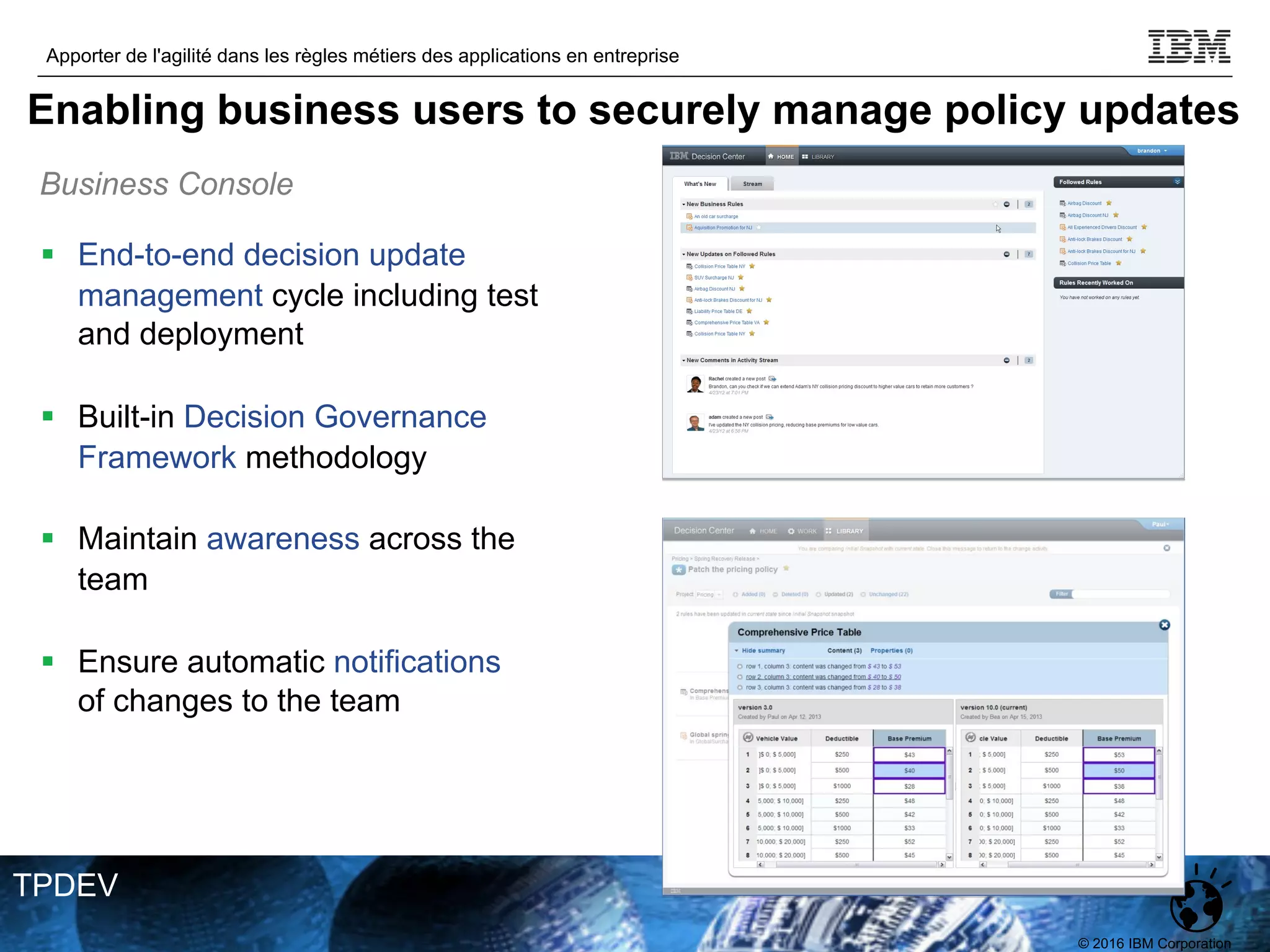Click the minus icon in New Updates on Followed Rules header

tap(1006, 254)
